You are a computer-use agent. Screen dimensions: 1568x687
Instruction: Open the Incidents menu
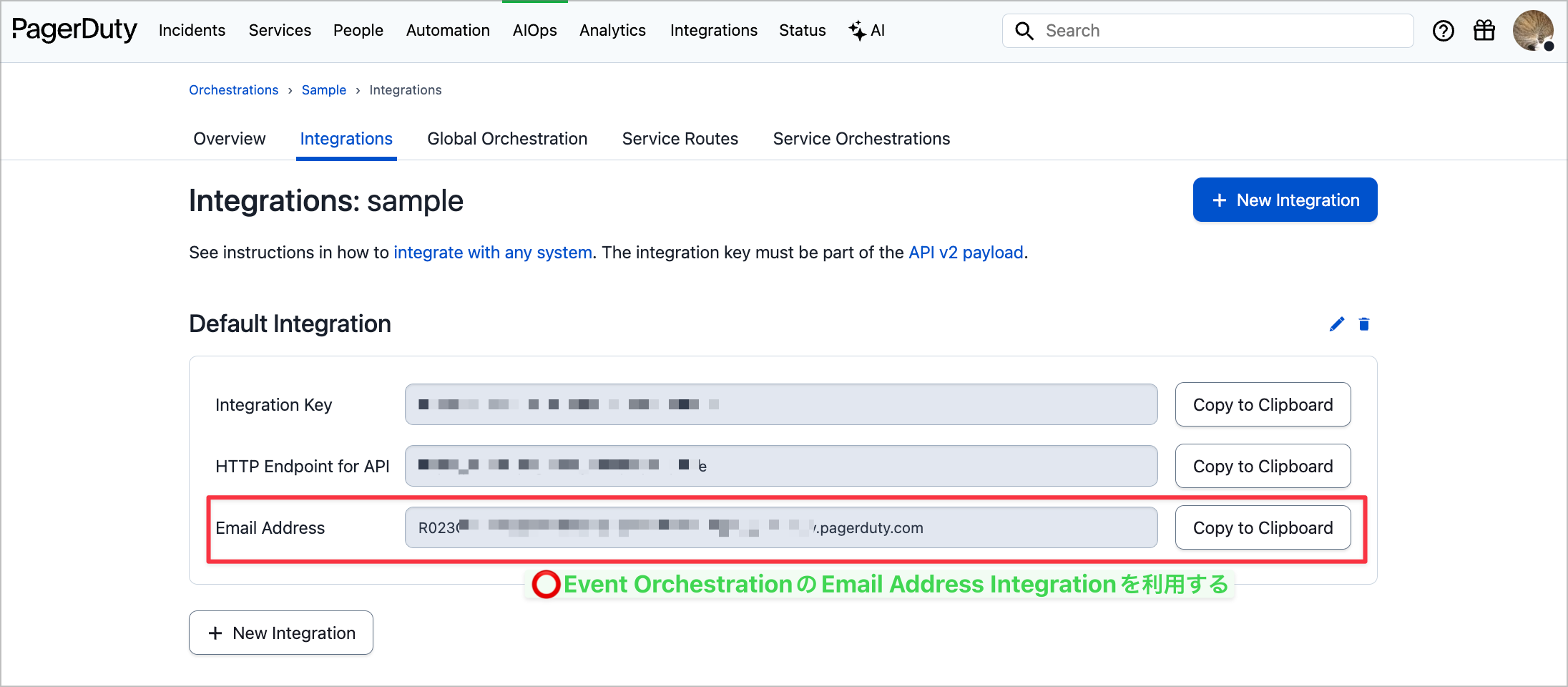pyautogui.click(x=192, y=31)
